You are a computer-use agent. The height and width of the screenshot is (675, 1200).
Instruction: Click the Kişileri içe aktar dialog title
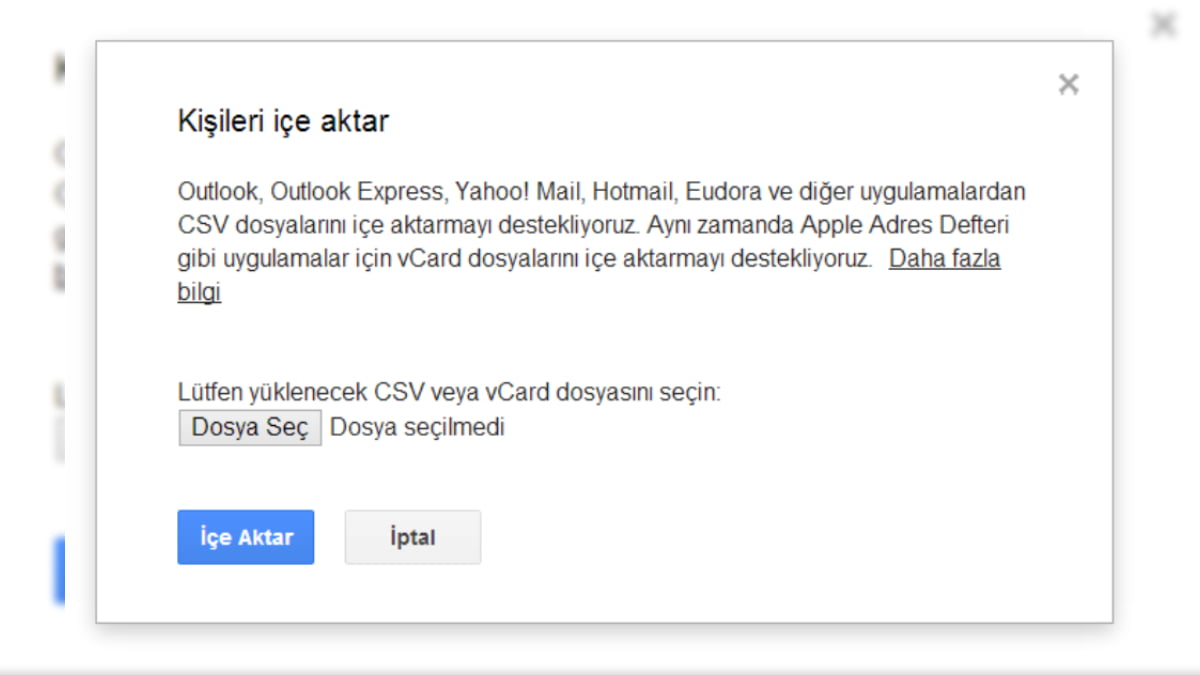283,122
